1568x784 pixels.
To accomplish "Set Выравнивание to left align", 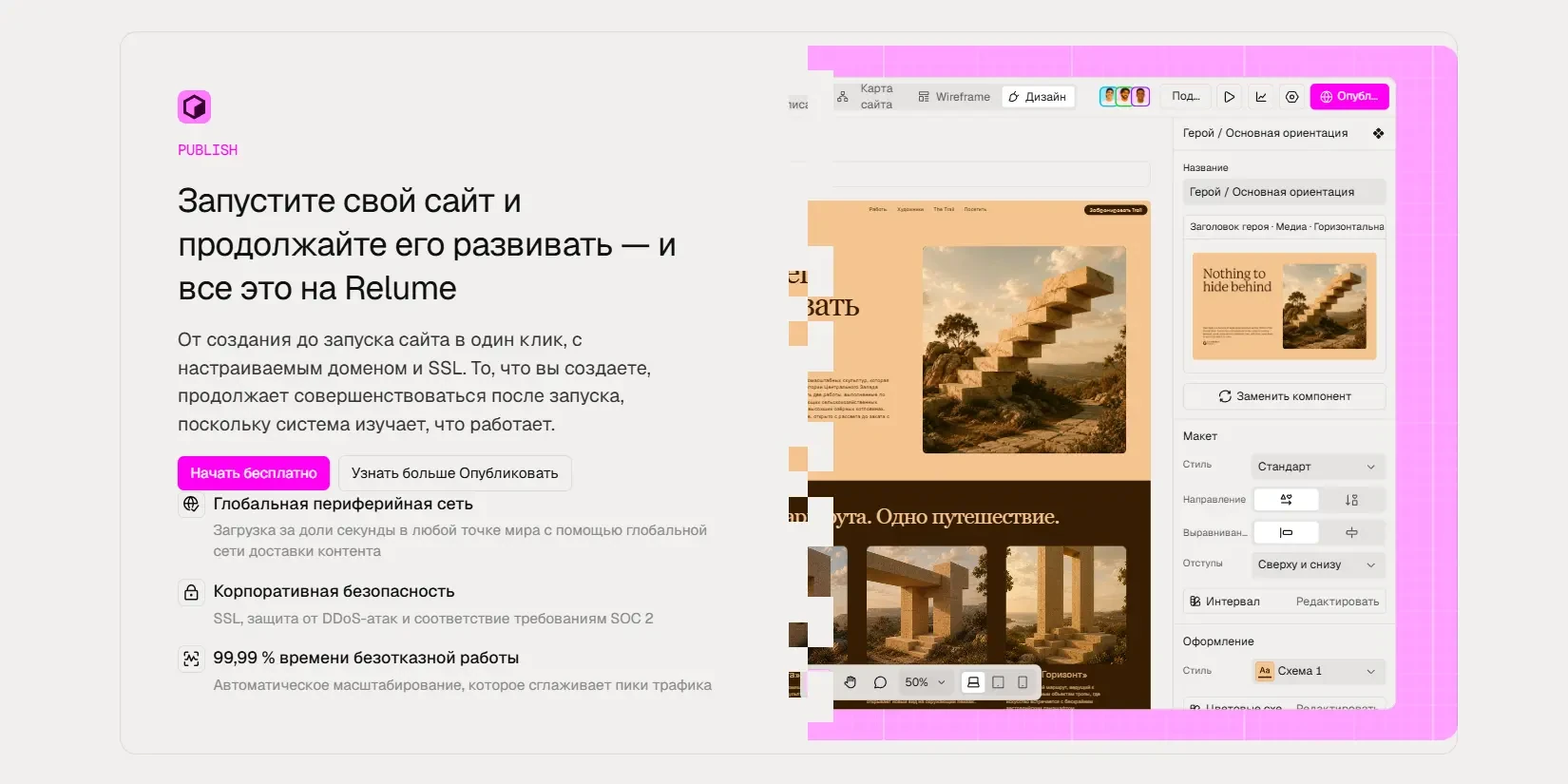I will click(1286, 533).
